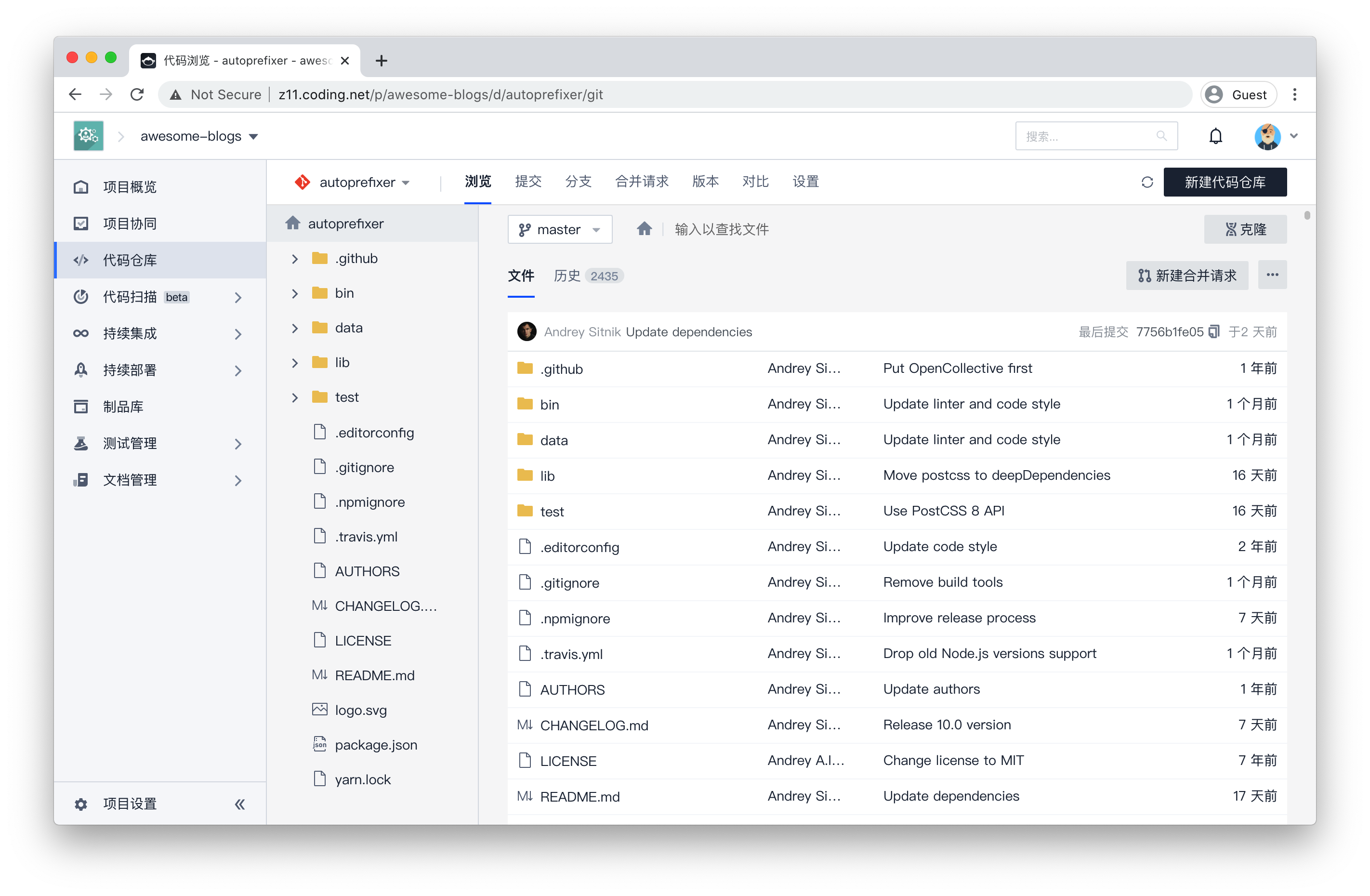Open the awesome-blogs project dropdown

(x=199, y=136)
